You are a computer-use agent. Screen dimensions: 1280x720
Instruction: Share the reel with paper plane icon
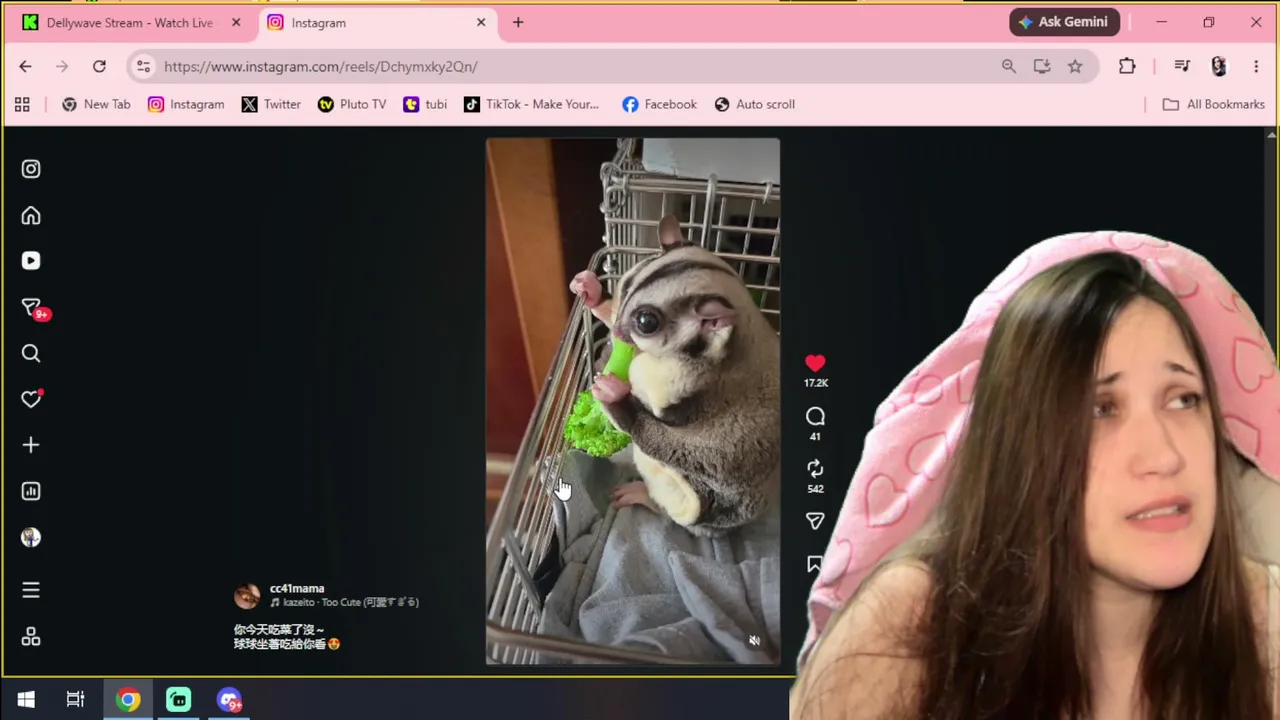coord(815,521)
